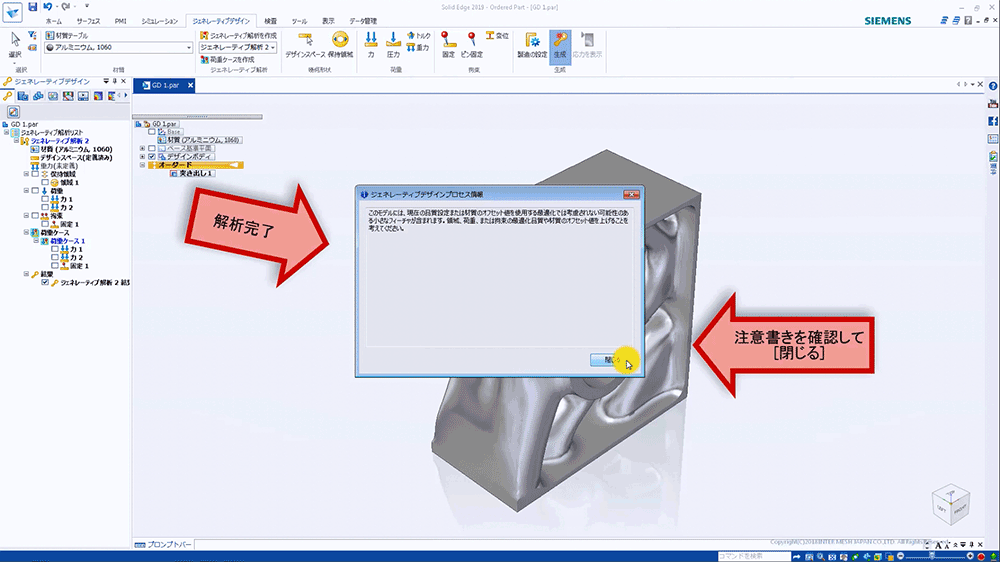Close the process information dialog with X
This screenshot has width=1000, height=562.
click(631, 194)
